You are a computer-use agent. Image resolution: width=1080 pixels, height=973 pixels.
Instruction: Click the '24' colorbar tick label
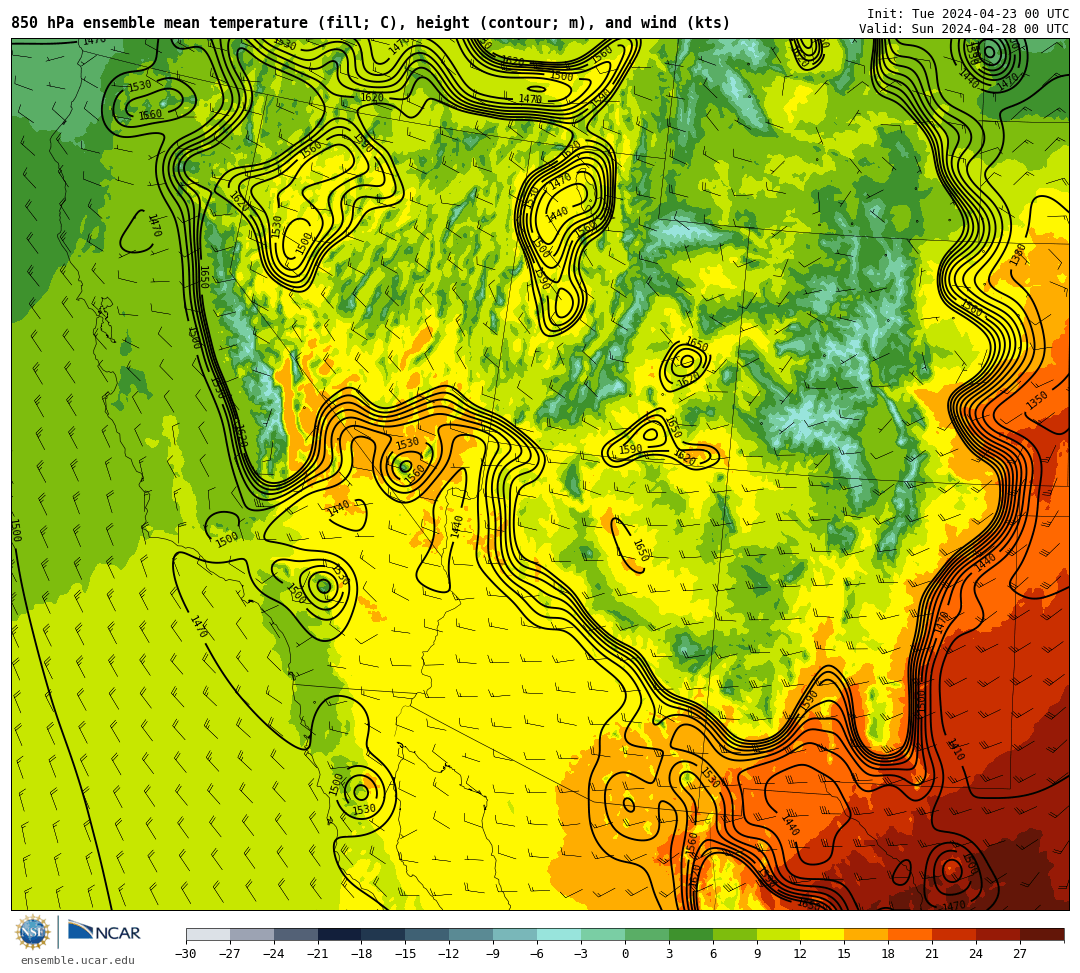tap(976, 954)
